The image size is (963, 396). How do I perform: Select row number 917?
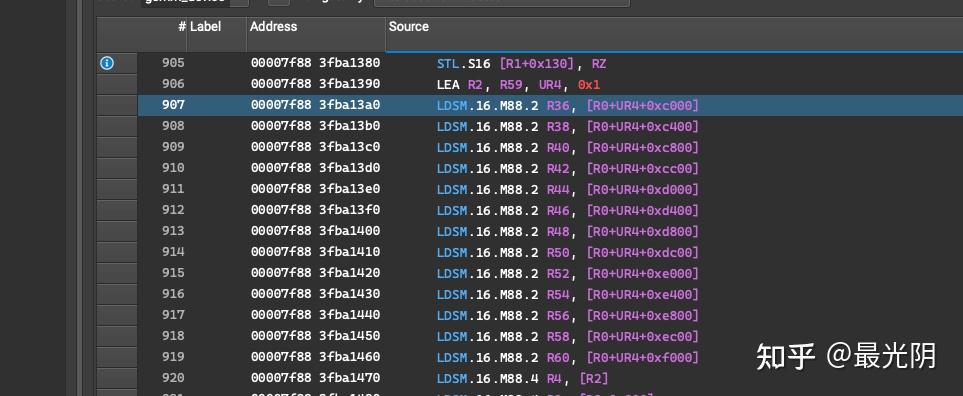click(x=173, y=315)
